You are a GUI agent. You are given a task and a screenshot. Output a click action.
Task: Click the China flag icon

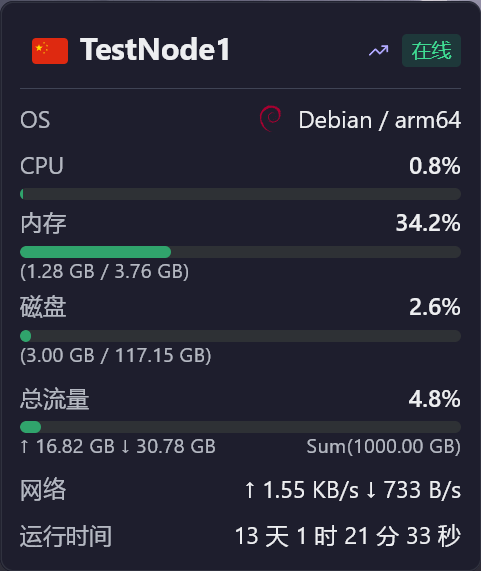[50, 51]
